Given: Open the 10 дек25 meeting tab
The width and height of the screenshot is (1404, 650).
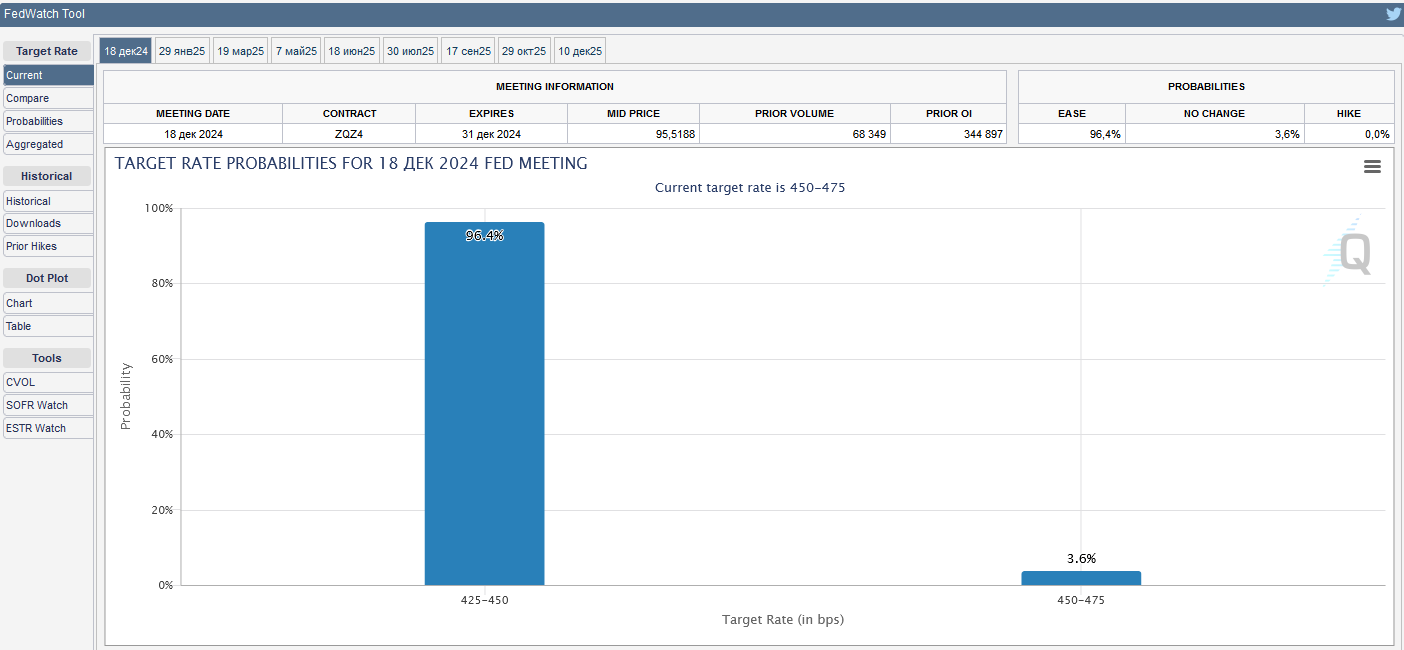Looking at the screenshot, I should coord(580,51).
